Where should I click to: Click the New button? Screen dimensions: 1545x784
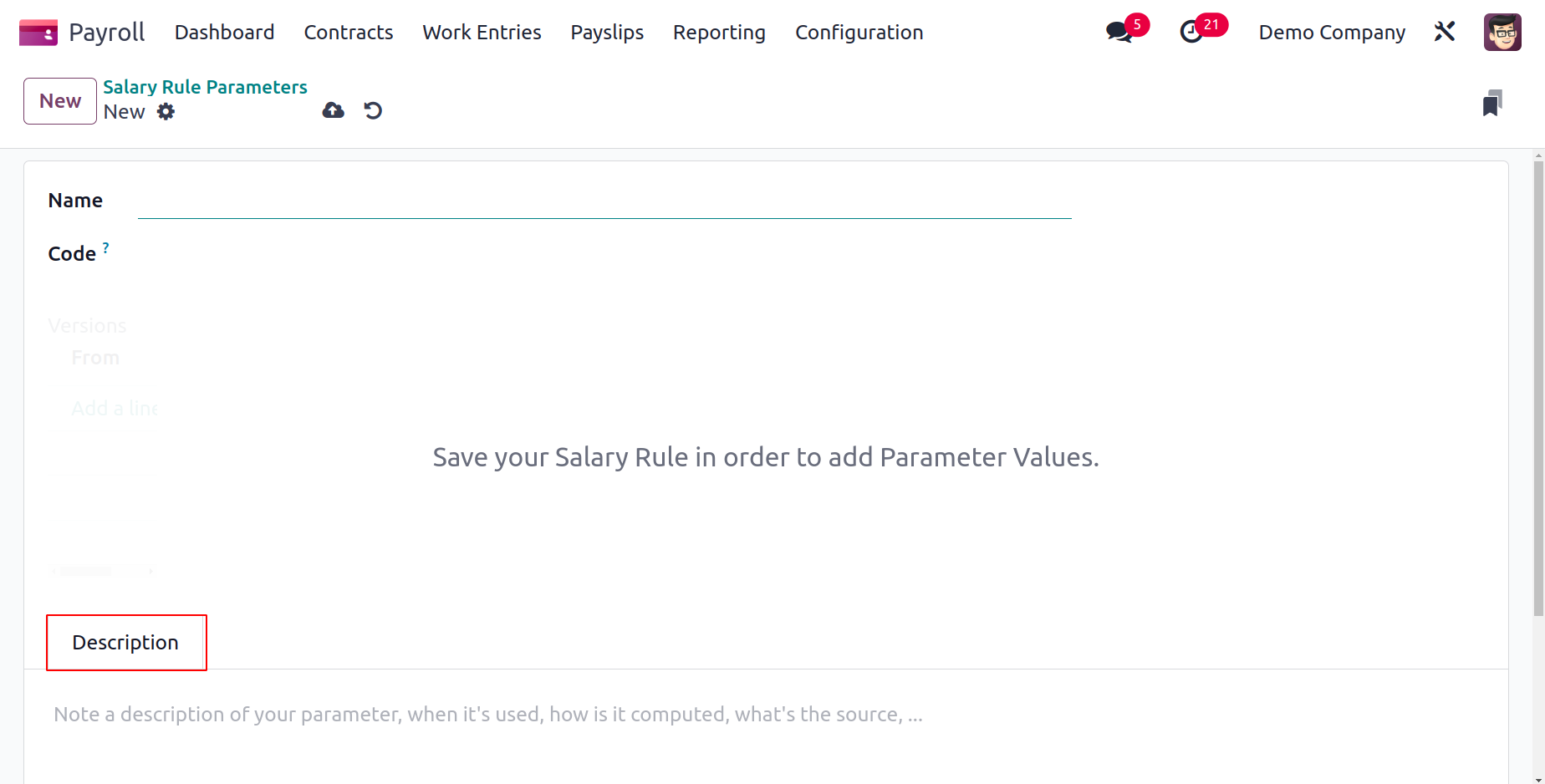tap(60, 101)
